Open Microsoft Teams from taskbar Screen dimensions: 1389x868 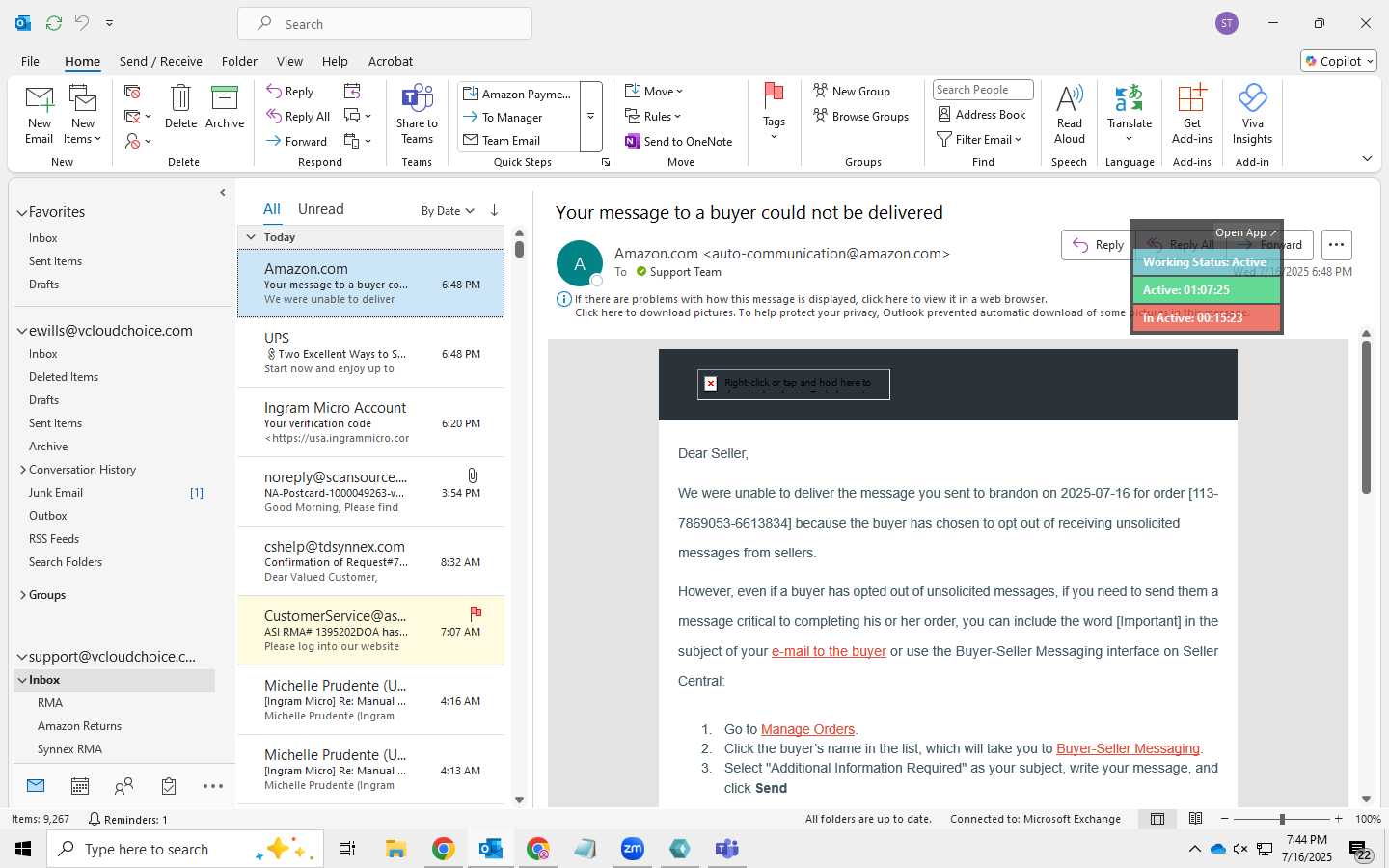point(726,849)
